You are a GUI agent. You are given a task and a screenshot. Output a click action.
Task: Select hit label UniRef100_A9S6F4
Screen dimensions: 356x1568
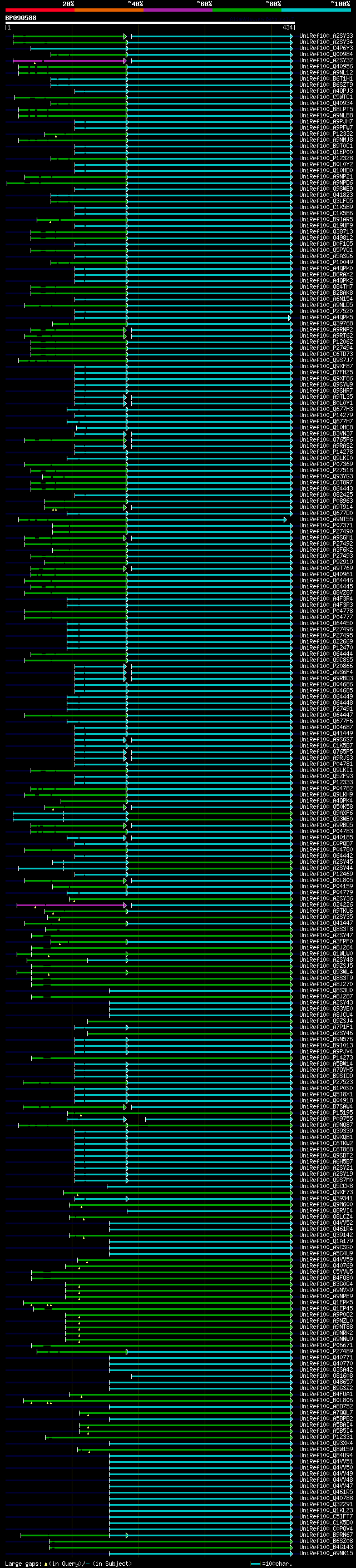(326, 672)
